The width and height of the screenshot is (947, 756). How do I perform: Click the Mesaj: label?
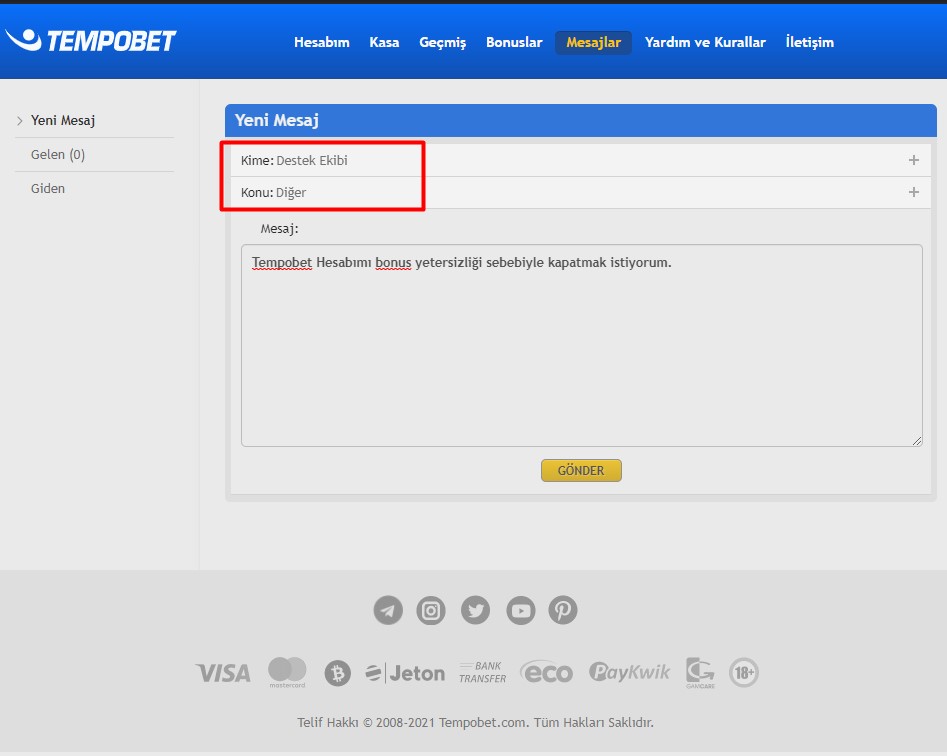tap(280, 229)
